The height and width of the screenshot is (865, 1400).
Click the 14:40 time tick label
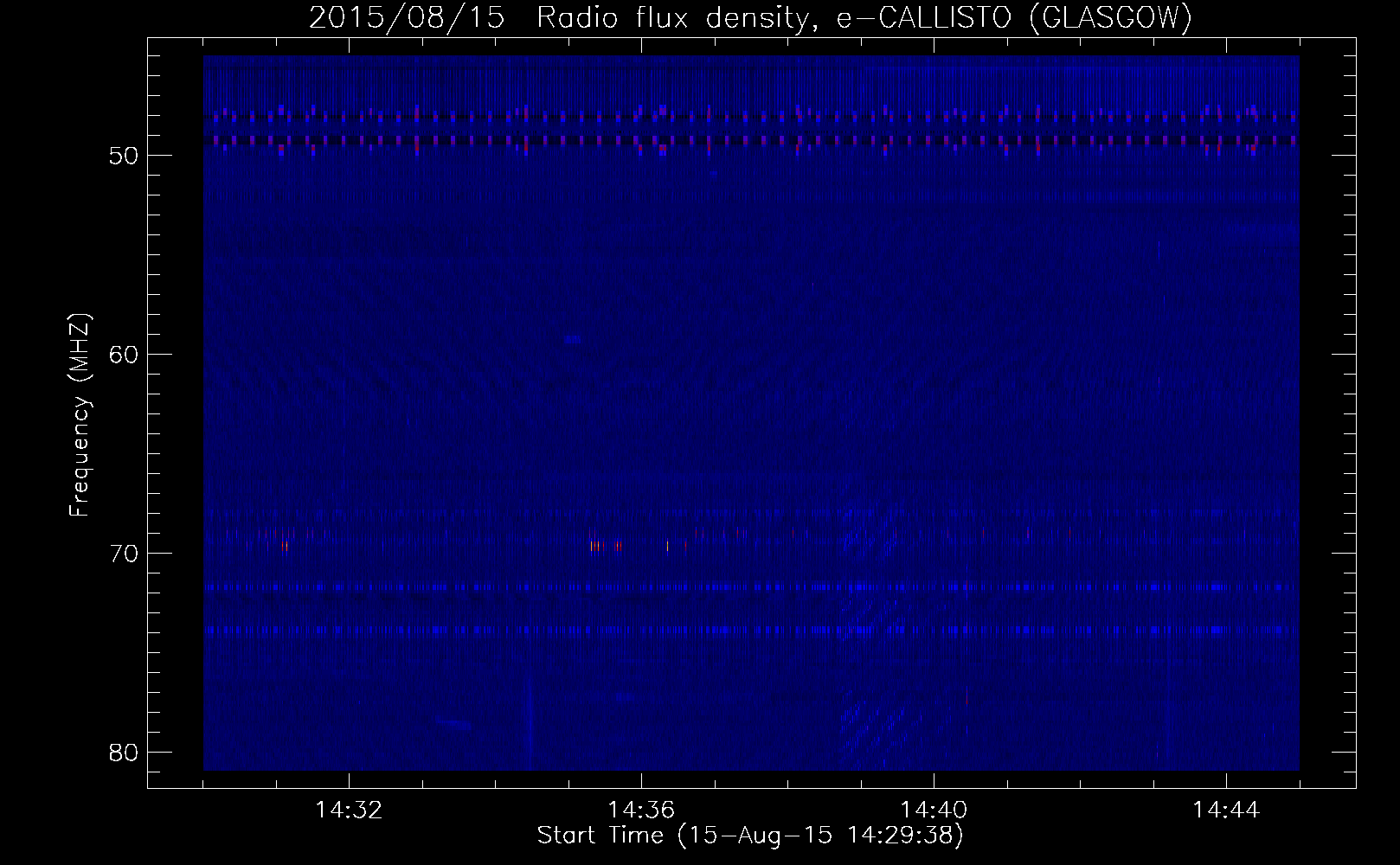click(x=934, y=811)
